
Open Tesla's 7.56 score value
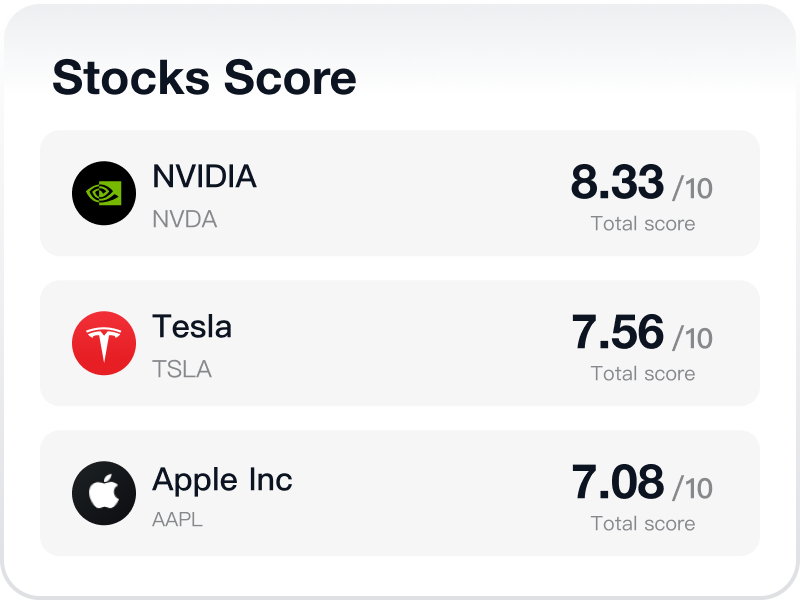tap(617, 333)
